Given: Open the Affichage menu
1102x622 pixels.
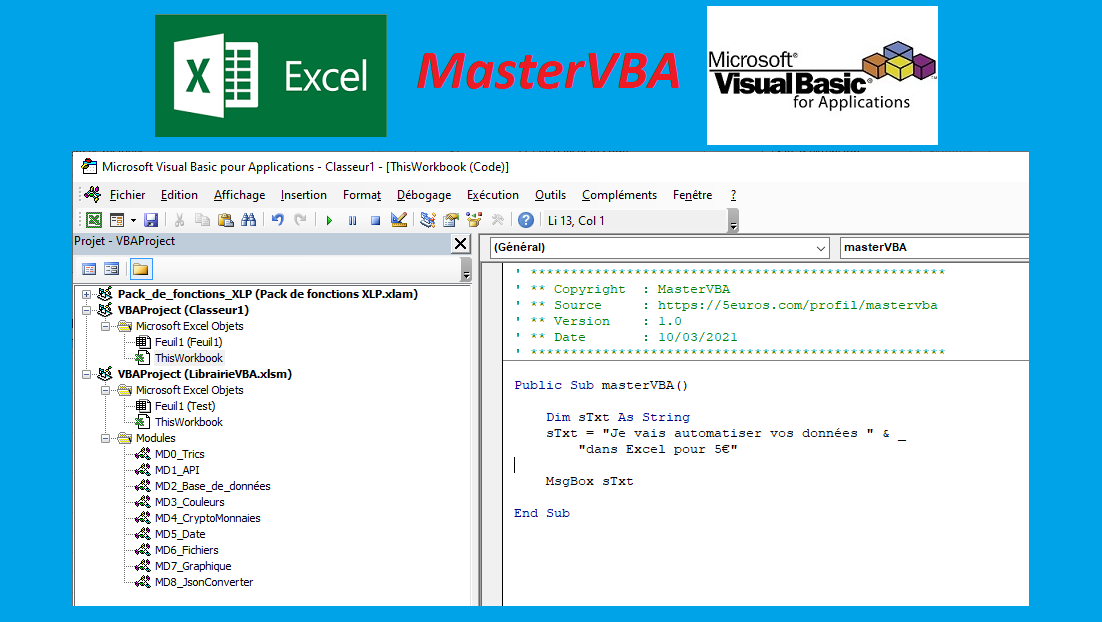Looking at the screenshot, I should 240,195.
